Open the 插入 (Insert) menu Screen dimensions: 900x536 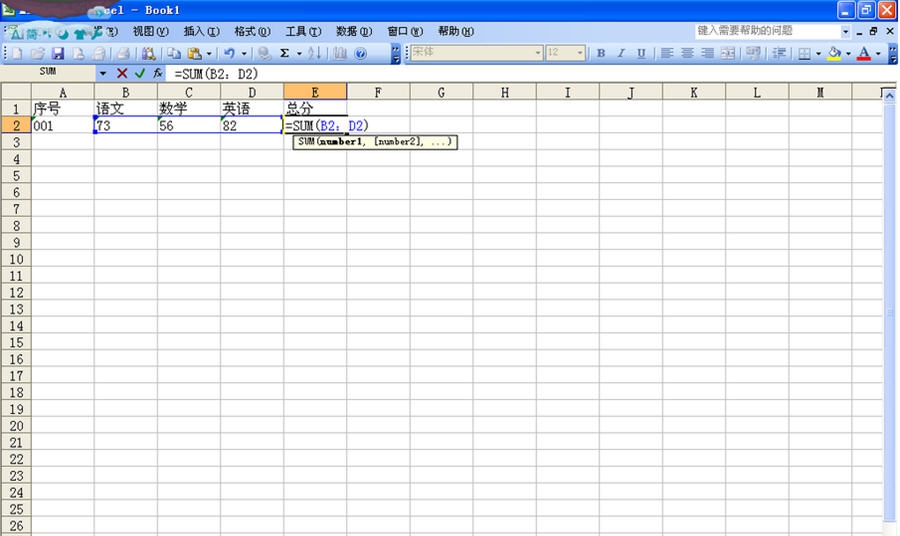(x=201, y=31)
